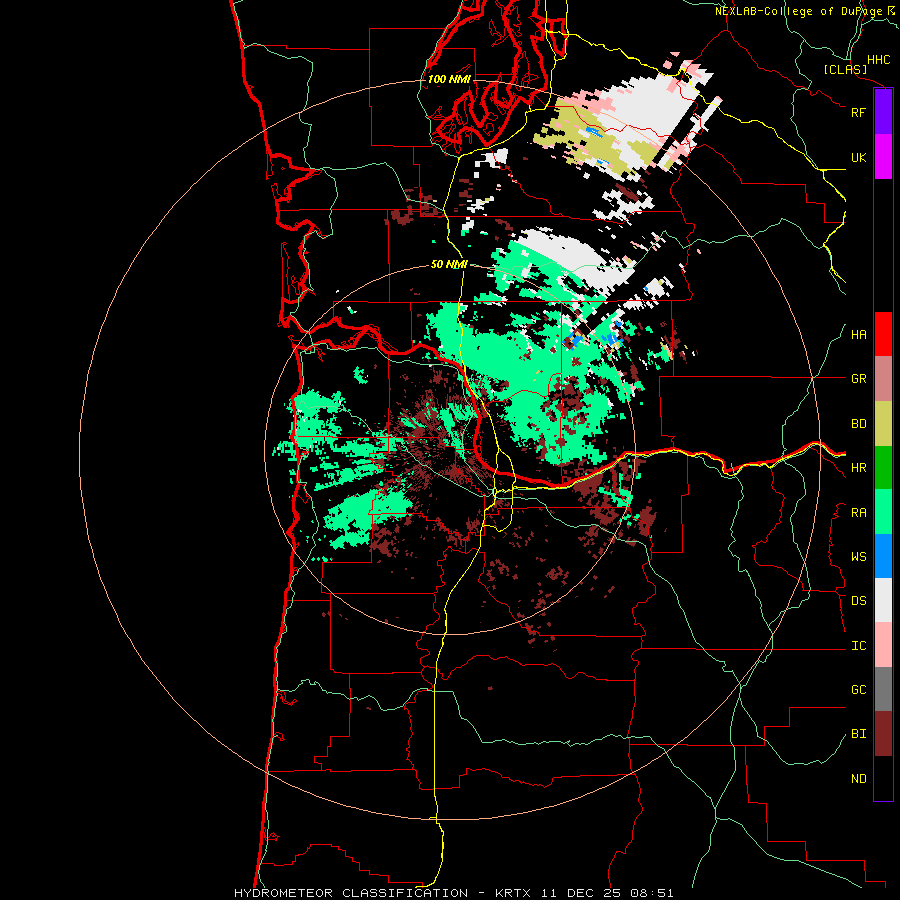Click the BD legend label

click(858, 424)
